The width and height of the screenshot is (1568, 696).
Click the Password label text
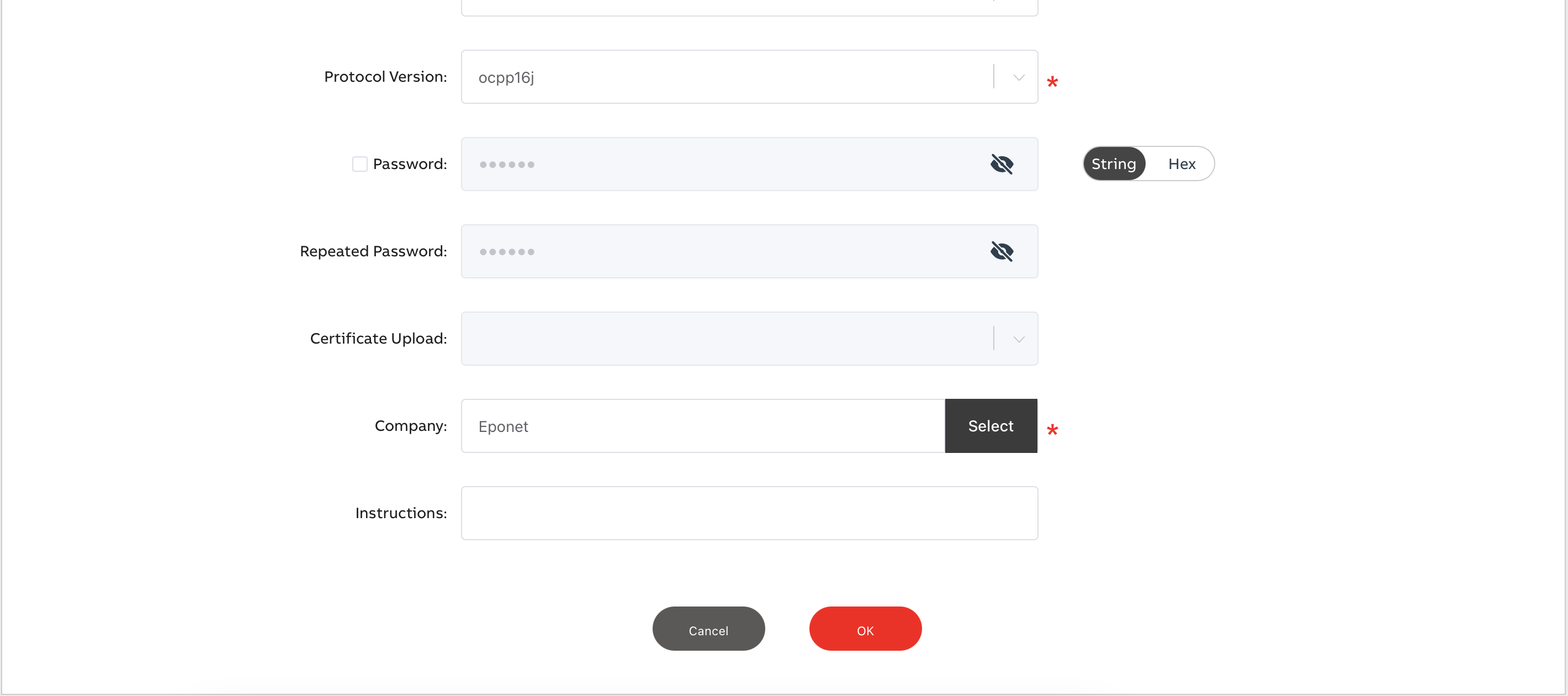[410, 164]
